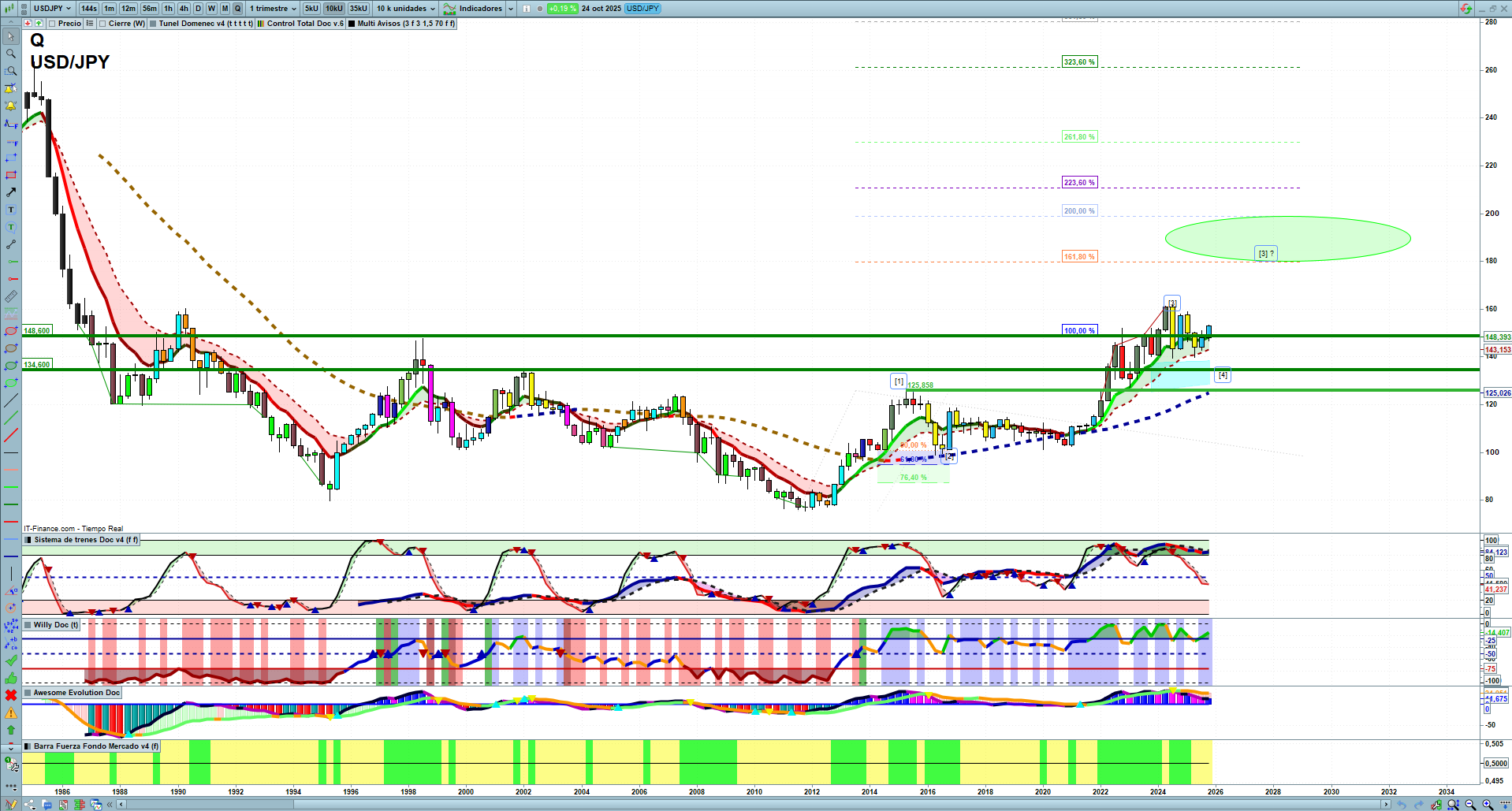
Task: Select the green speech bubble text tool
Action: (11, 227)
